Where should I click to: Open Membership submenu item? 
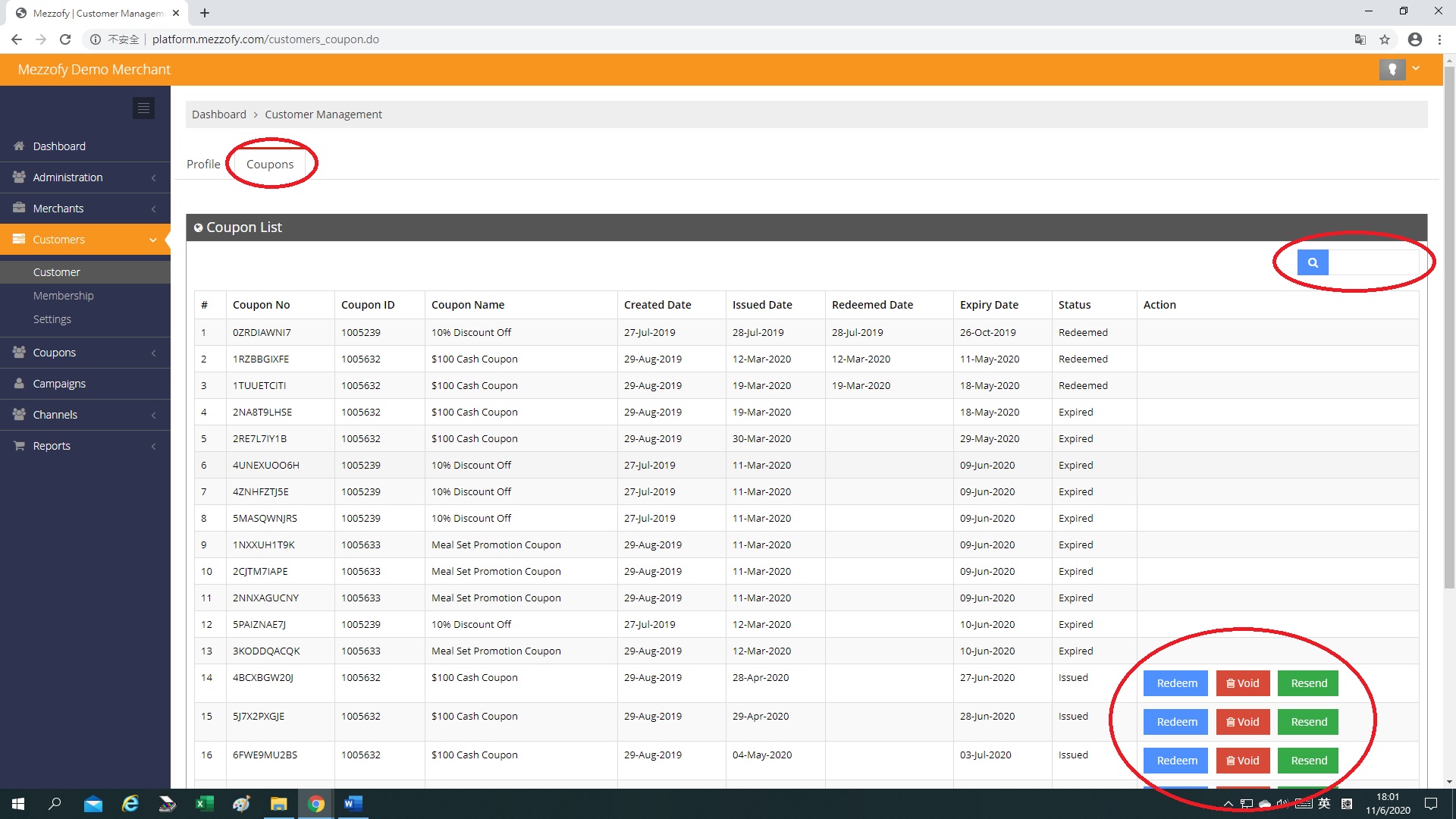64,296
